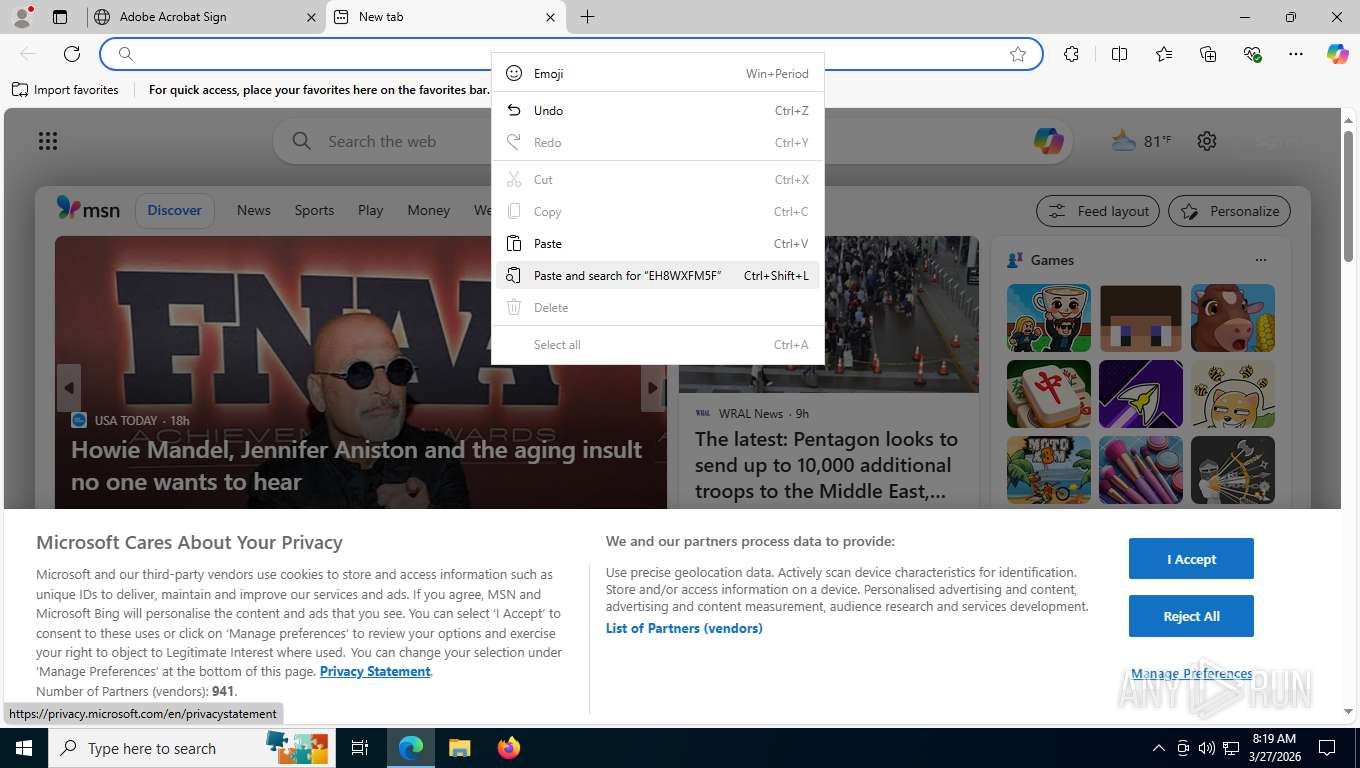
Task: Open the Sports feed tab
Action: tap(314, 210)
